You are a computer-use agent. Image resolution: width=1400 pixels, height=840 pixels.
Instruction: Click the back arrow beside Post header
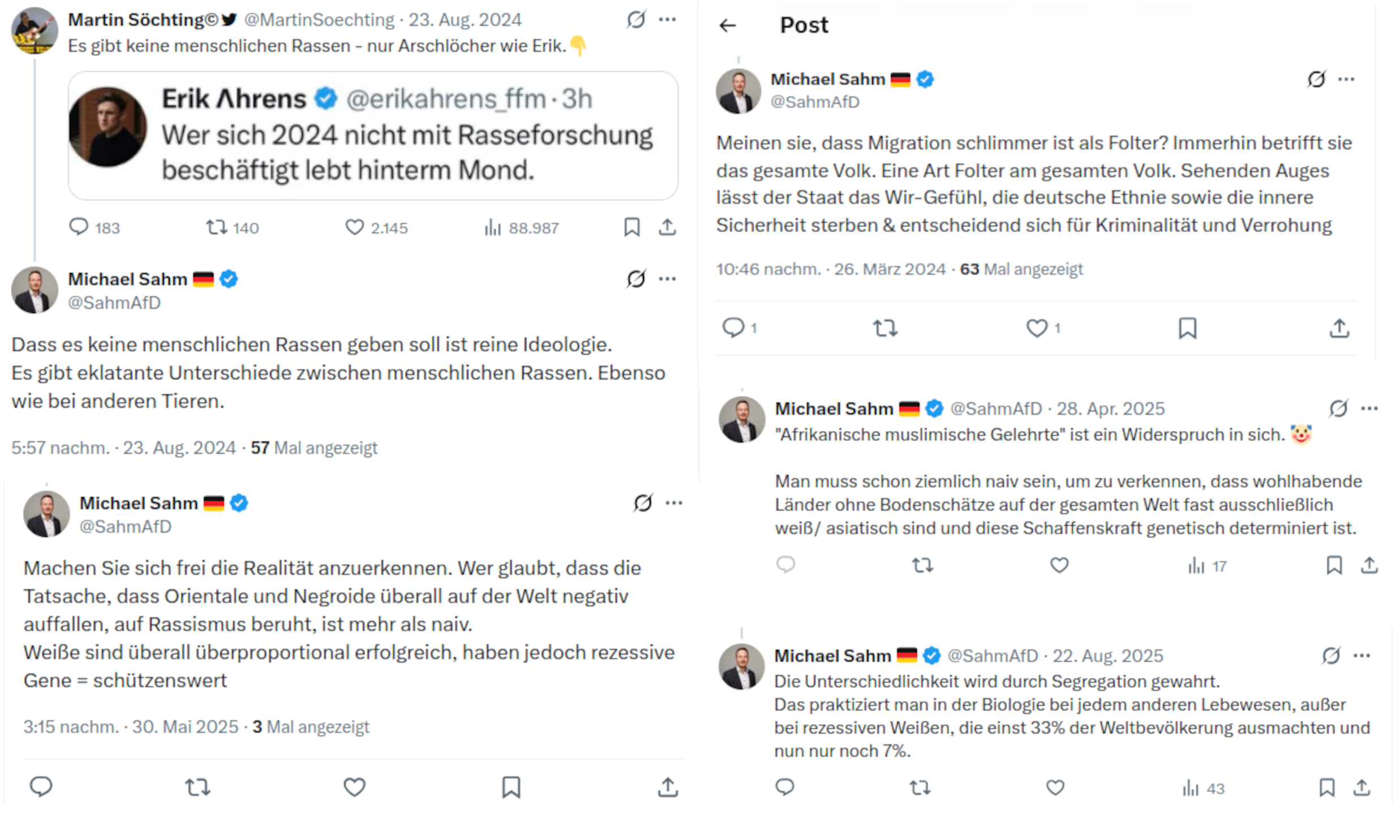pos(728,25)
